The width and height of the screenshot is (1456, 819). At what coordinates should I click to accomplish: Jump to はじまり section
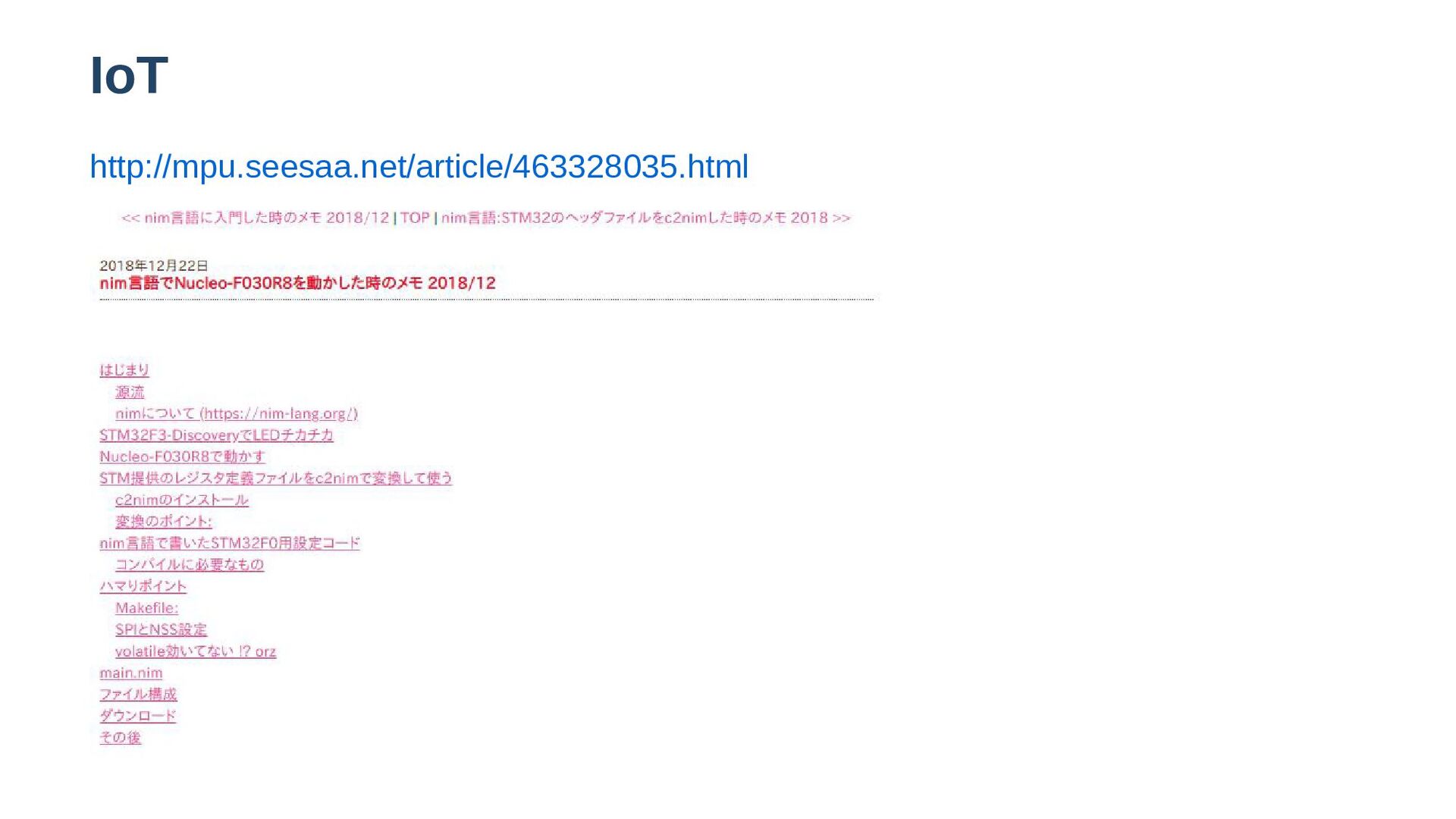click(x=124, y=370)
